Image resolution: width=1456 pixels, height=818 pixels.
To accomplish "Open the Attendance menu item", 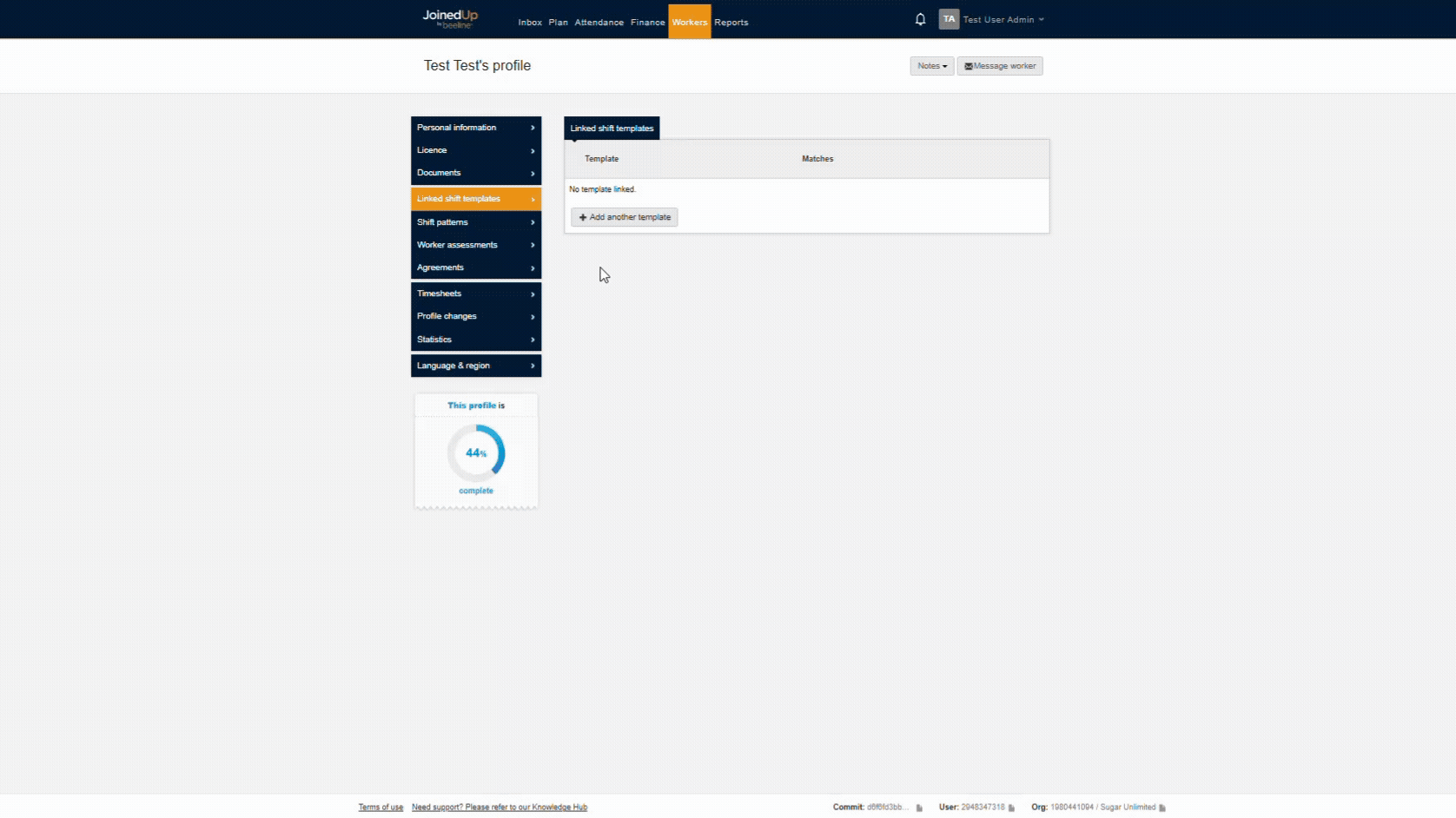I will [x=599, y=23].
